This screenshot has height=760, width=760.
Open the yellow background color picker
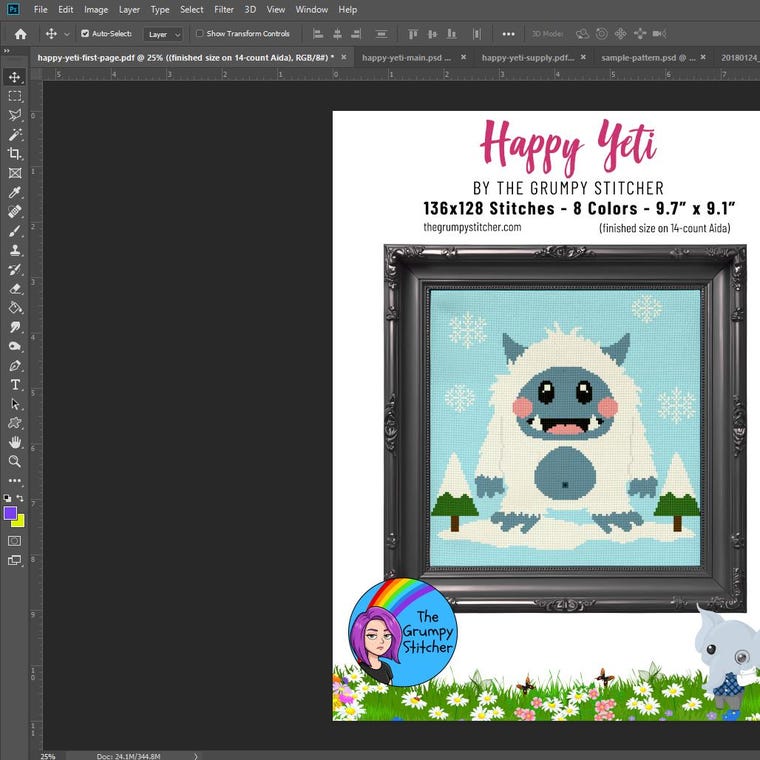pos(19,522)
